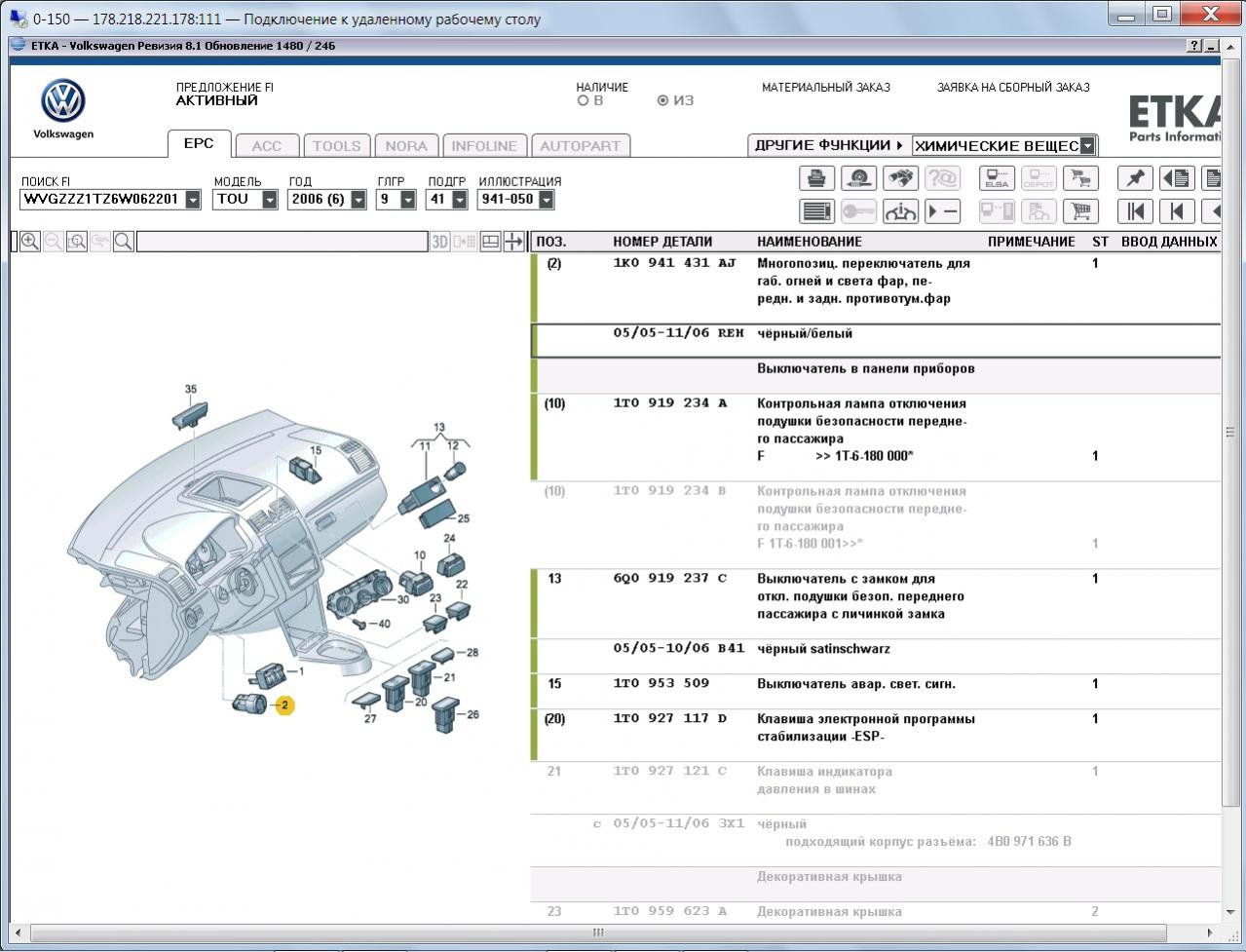Switch to the EPC tab
Screen dimensions: 1246x952
point(199,143)
